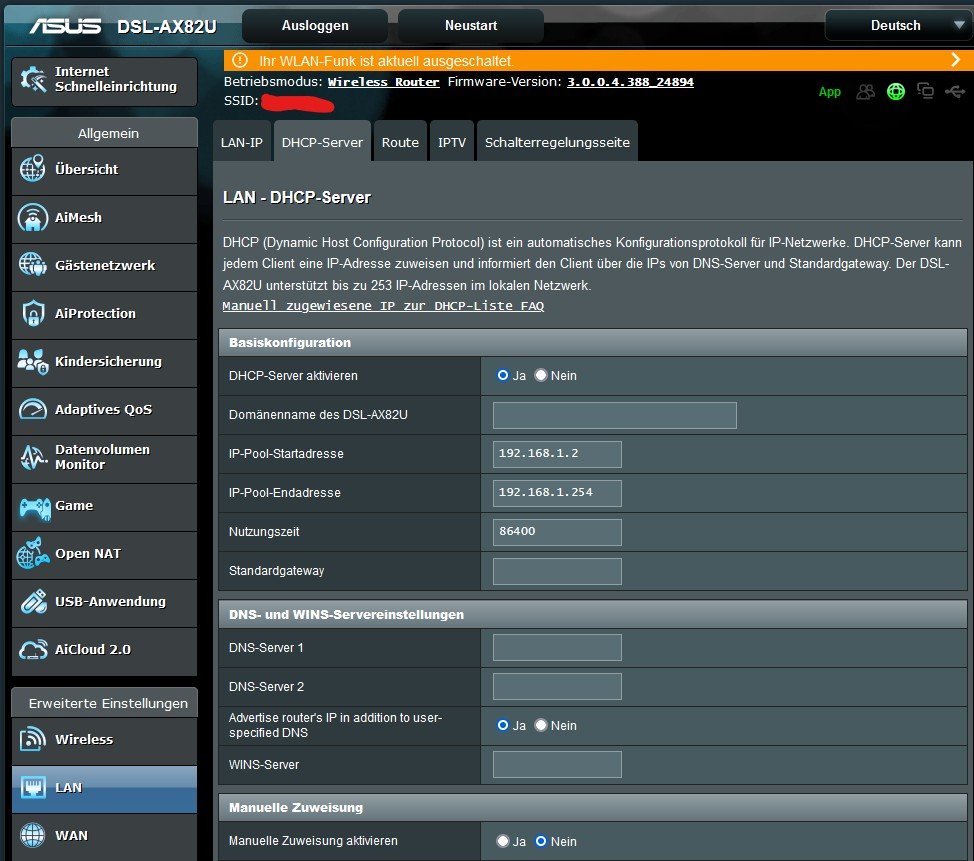Open the AiProtection shield icon
The image size is (974, 861).
(32, 313)
